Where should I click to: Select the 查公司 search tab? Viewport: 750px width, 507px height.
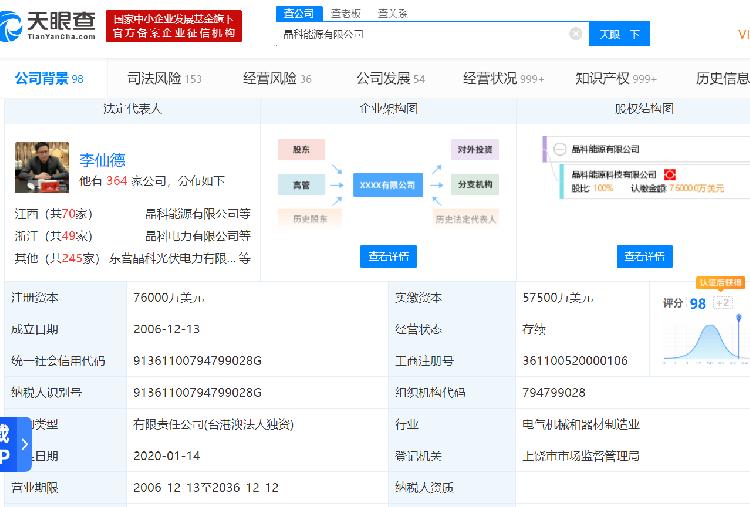[299, 13]
